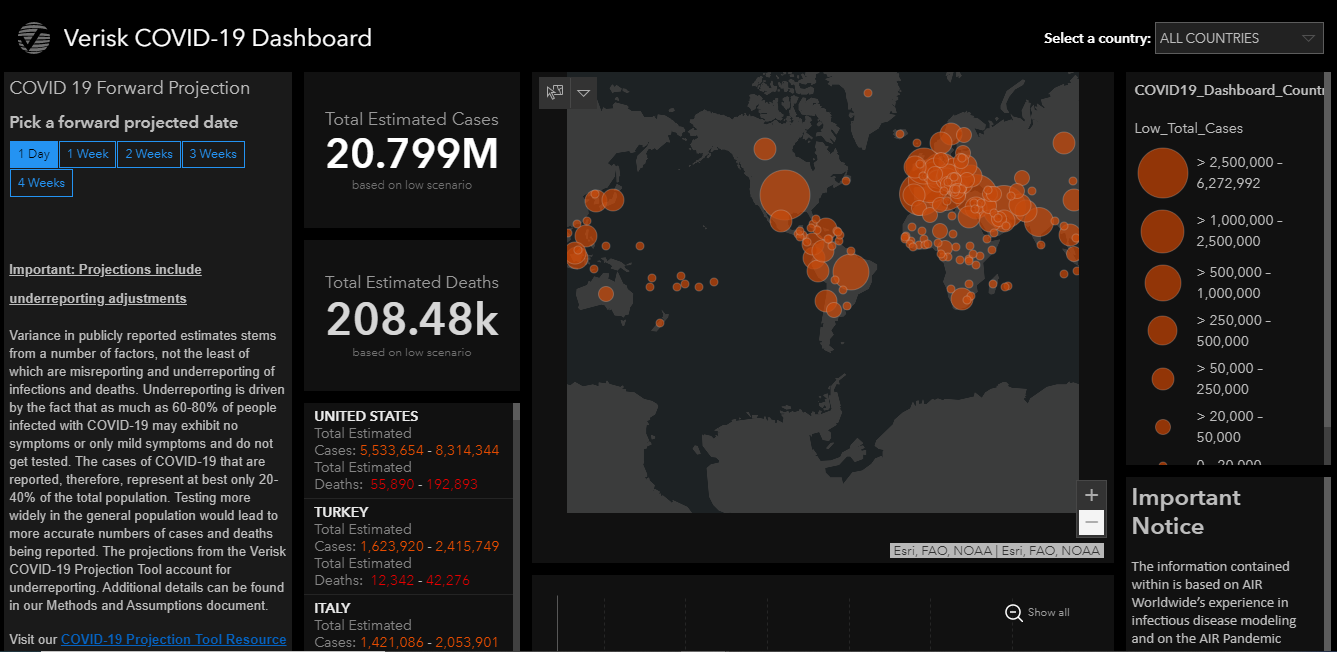This screenshot has width=1337, height=652.
Task: Open the Select a country dropdown
Action: pyautogui.click(x=1239, y=38)
